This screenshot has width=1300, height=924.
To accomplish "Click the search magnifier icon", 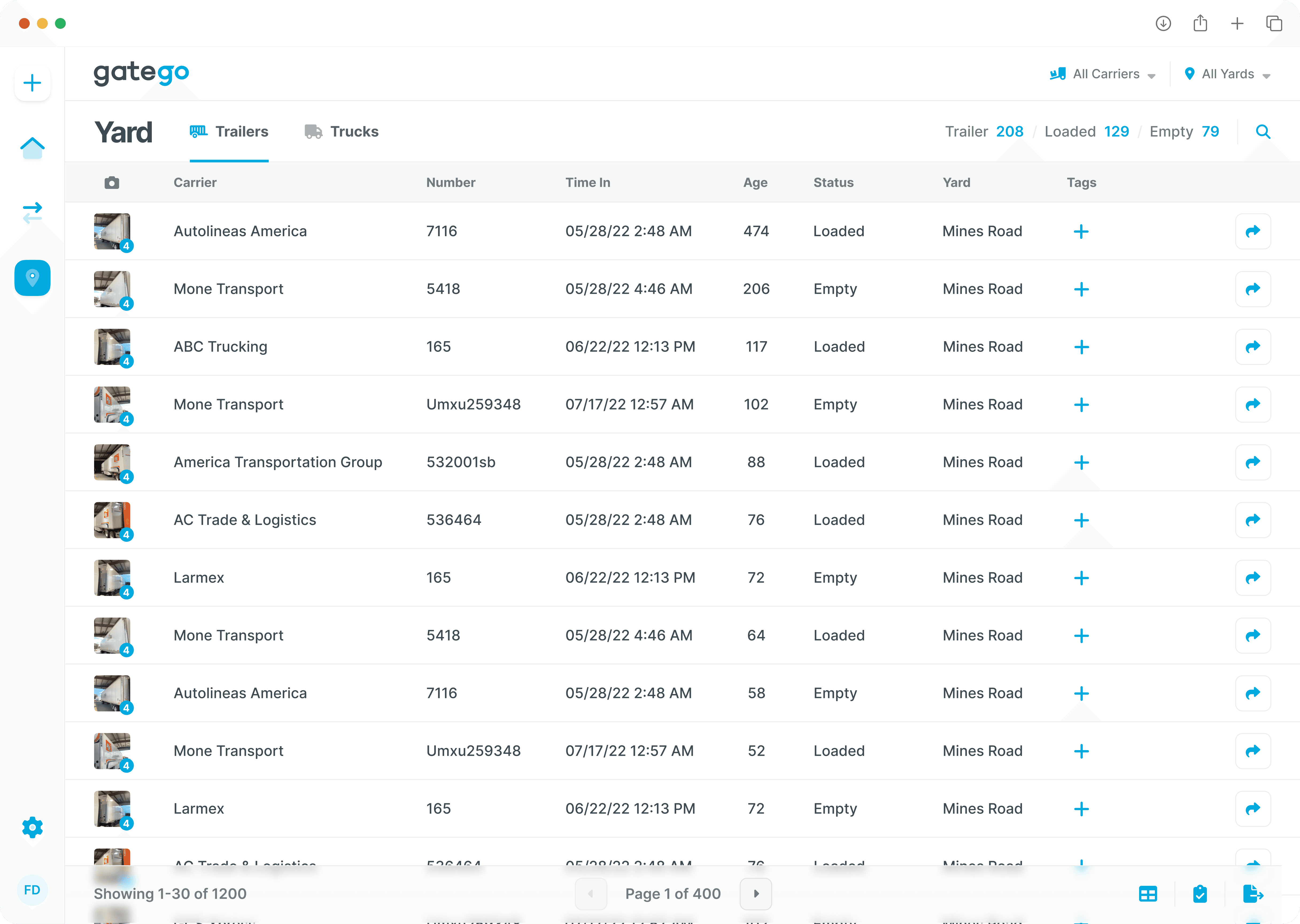I will pos(1263,132).
